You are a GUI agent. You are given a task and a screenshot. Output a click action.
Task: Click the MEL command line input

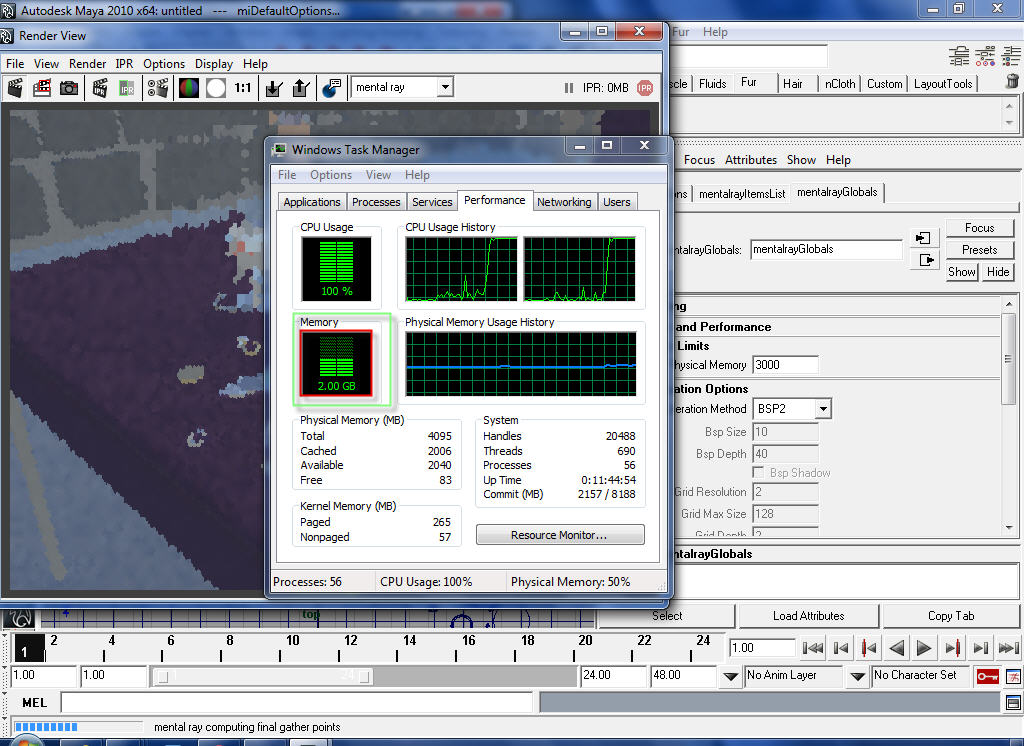[297, 702]
